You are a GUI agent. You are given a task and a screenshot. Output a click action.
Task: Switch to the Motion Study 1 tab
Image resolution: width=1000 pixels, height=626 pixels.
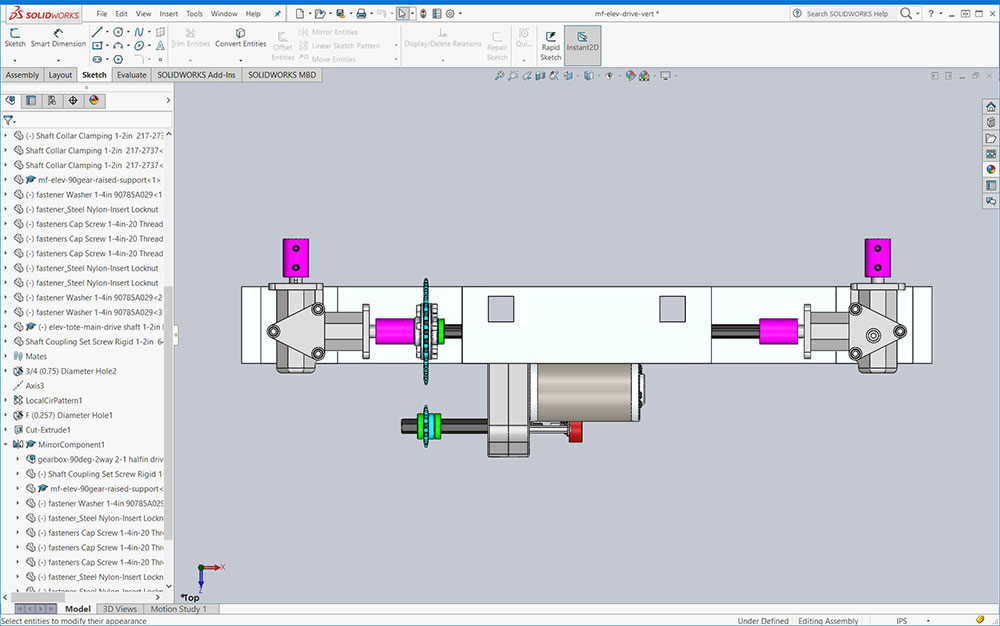(x=178, y=609)
